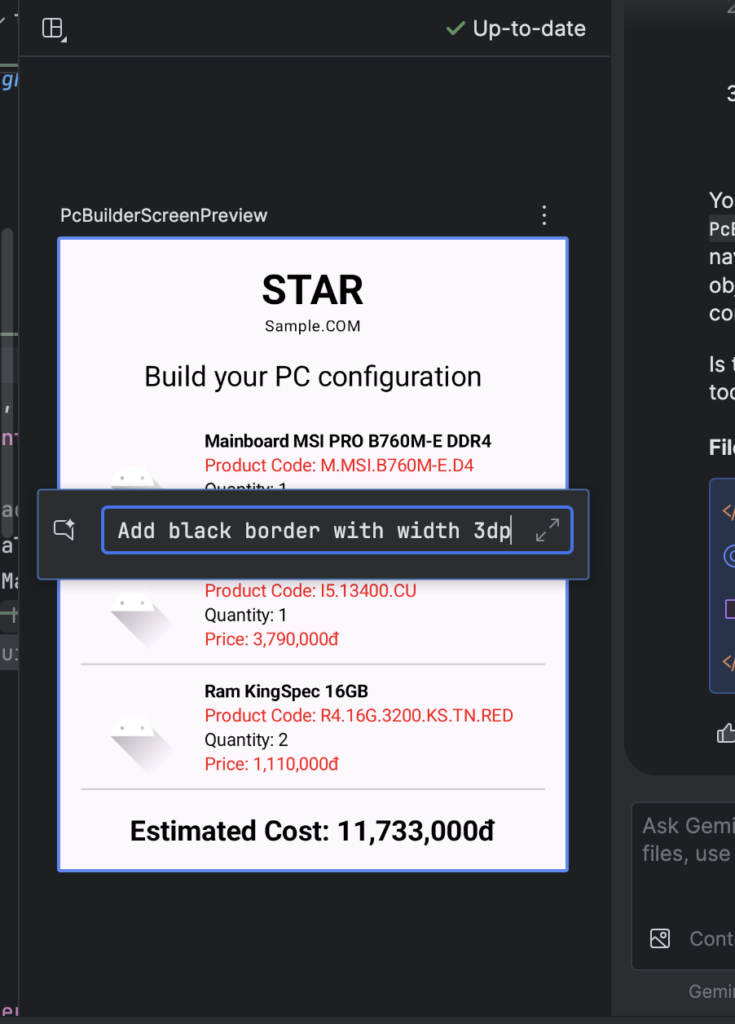Click the Context button beside image icon

click(x=711, y=939)
